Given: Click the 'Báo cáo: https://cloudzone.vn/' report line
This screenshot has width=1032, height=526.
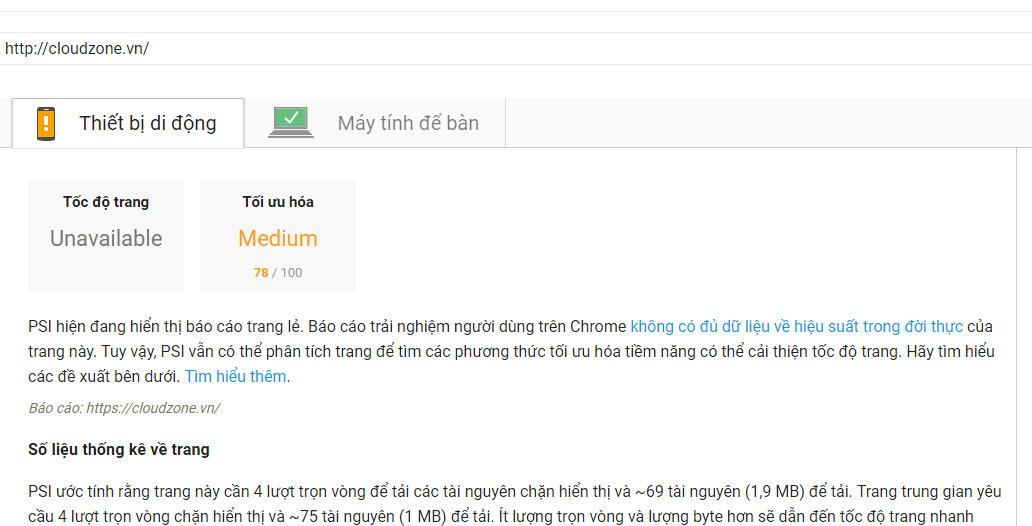Looking at the screenshot, I should [124, 408].
